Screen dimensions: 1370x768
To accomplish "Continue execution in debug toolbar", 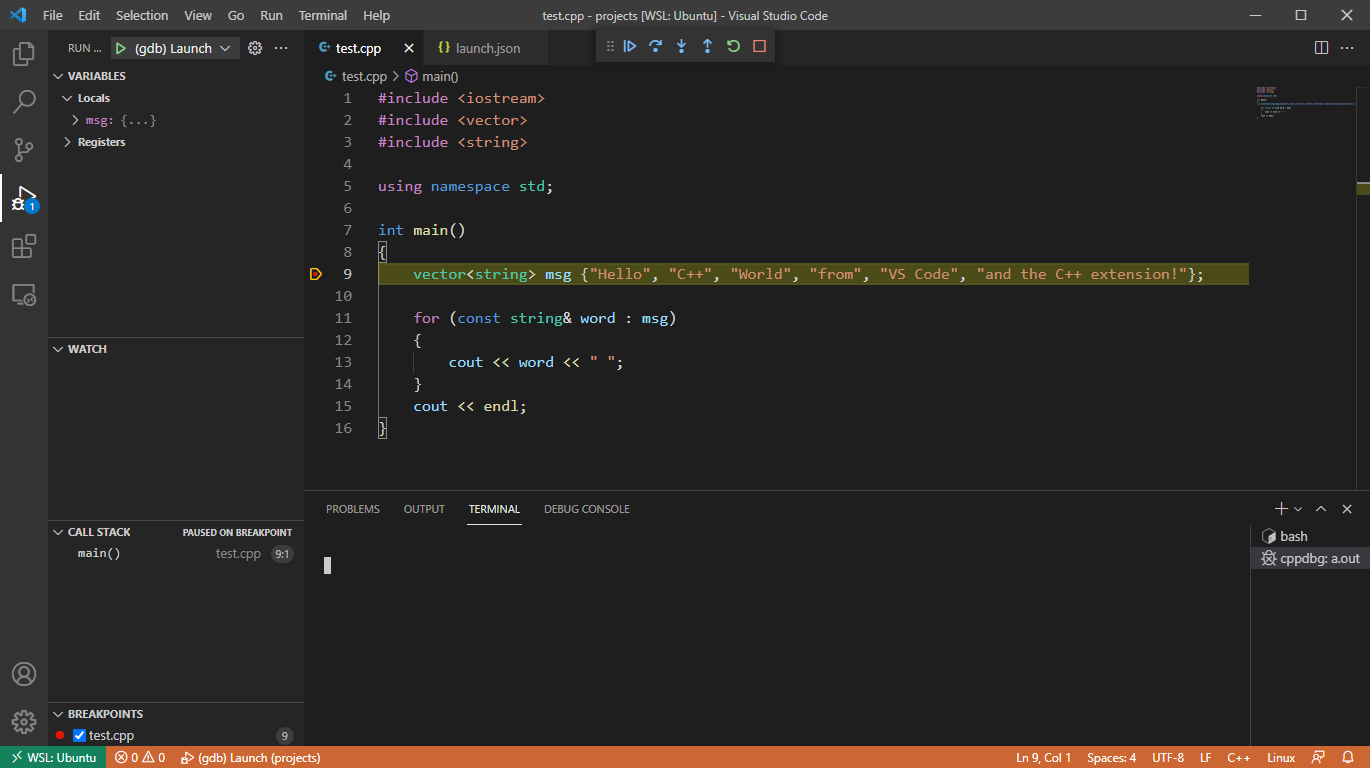I will pos(630,46).
